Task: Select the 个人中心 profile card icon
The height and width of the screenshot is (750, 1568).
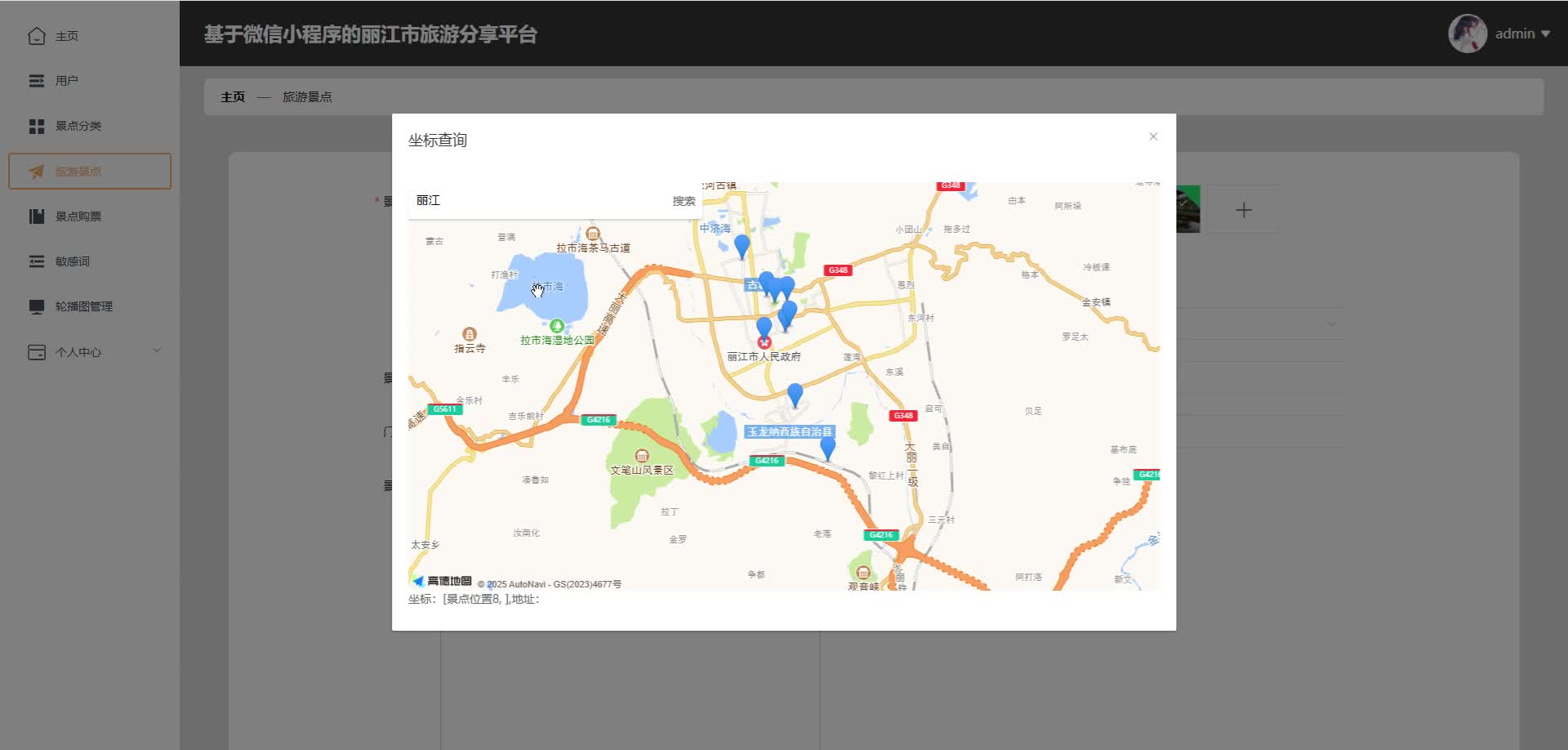Action: click(36, 351)
